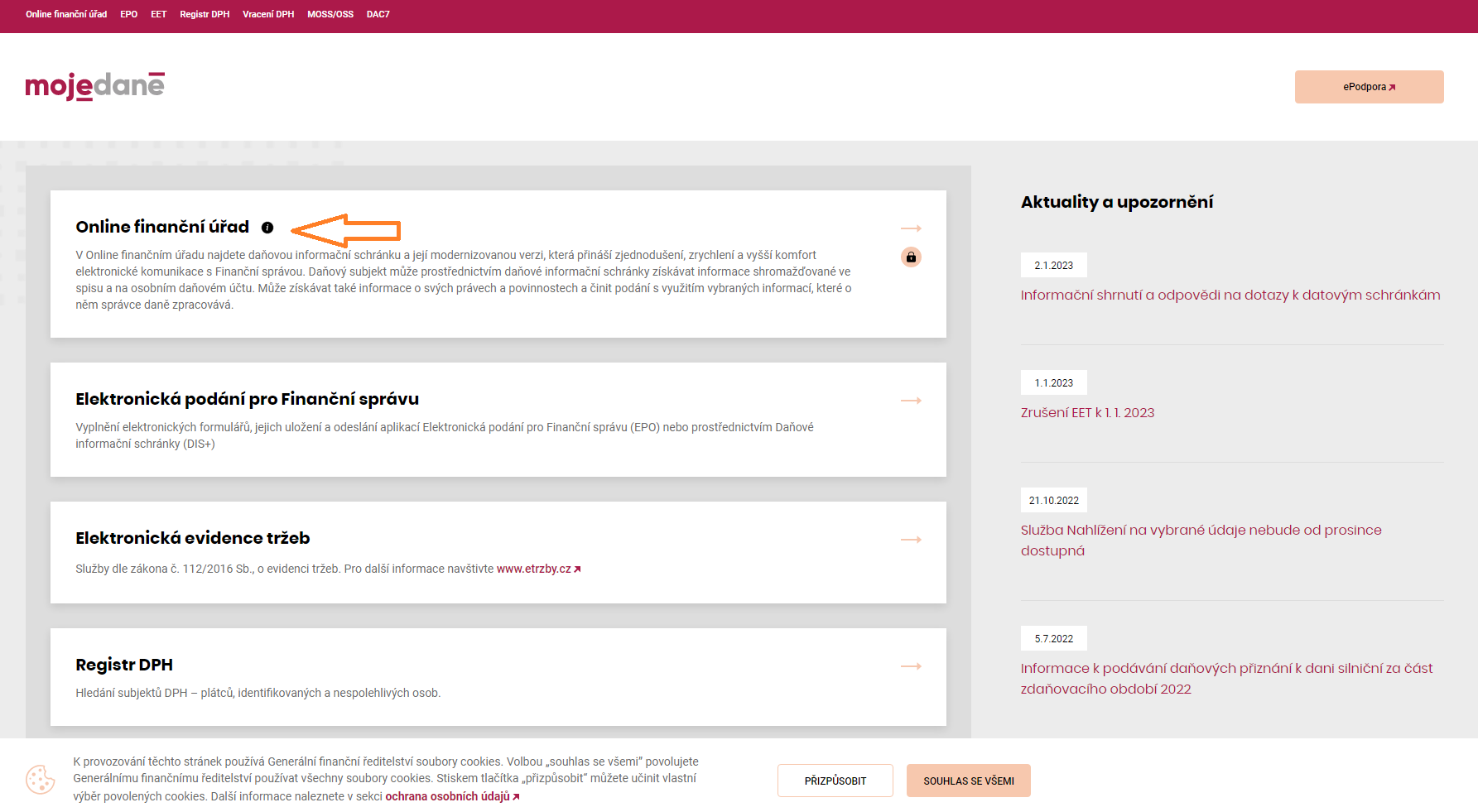Click the arrow icon in Online finanční úřad card
Image resolution: width=1478 pixels, height=812 pixels.
[911, 228]
